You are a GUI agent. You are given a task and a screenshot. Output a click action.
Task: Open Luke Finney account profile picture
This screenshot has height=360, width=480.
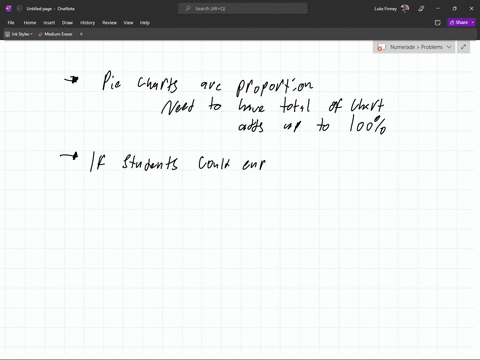[x=405, y=9]
